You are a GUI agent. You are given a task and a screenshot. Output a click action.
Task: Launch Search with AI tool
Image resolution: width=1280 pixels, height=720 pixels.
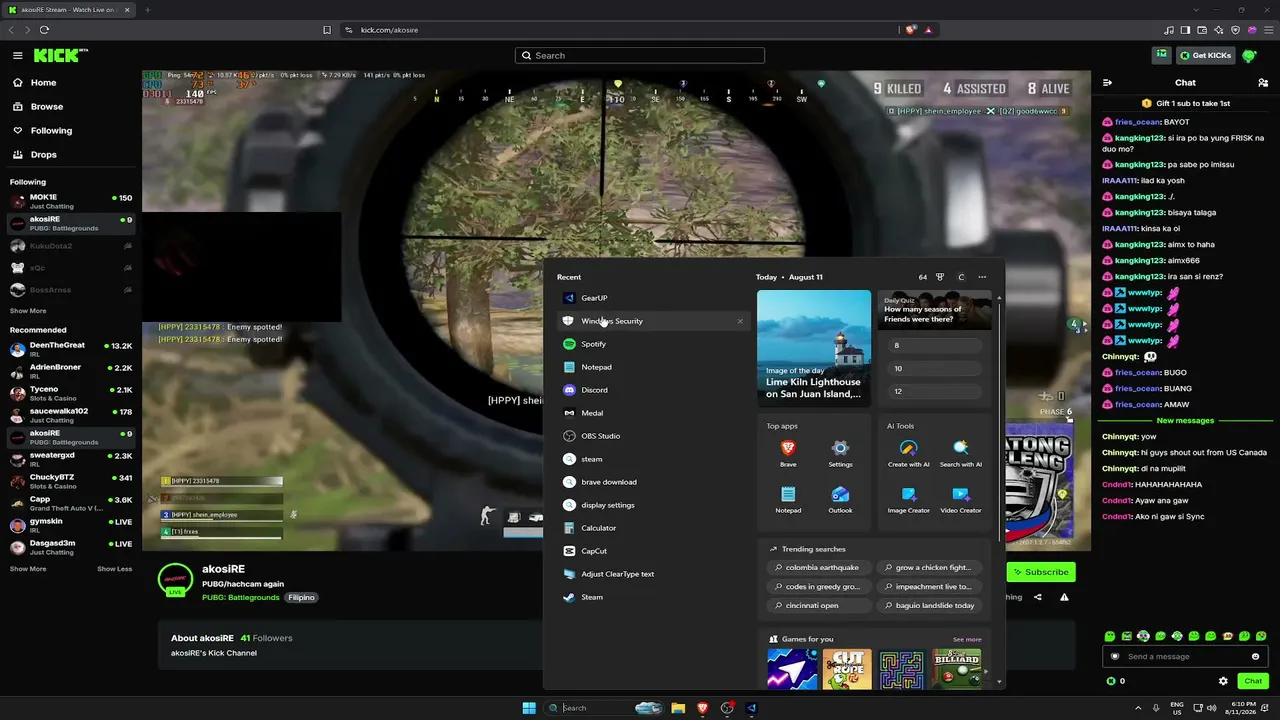(x=961, y=453)
